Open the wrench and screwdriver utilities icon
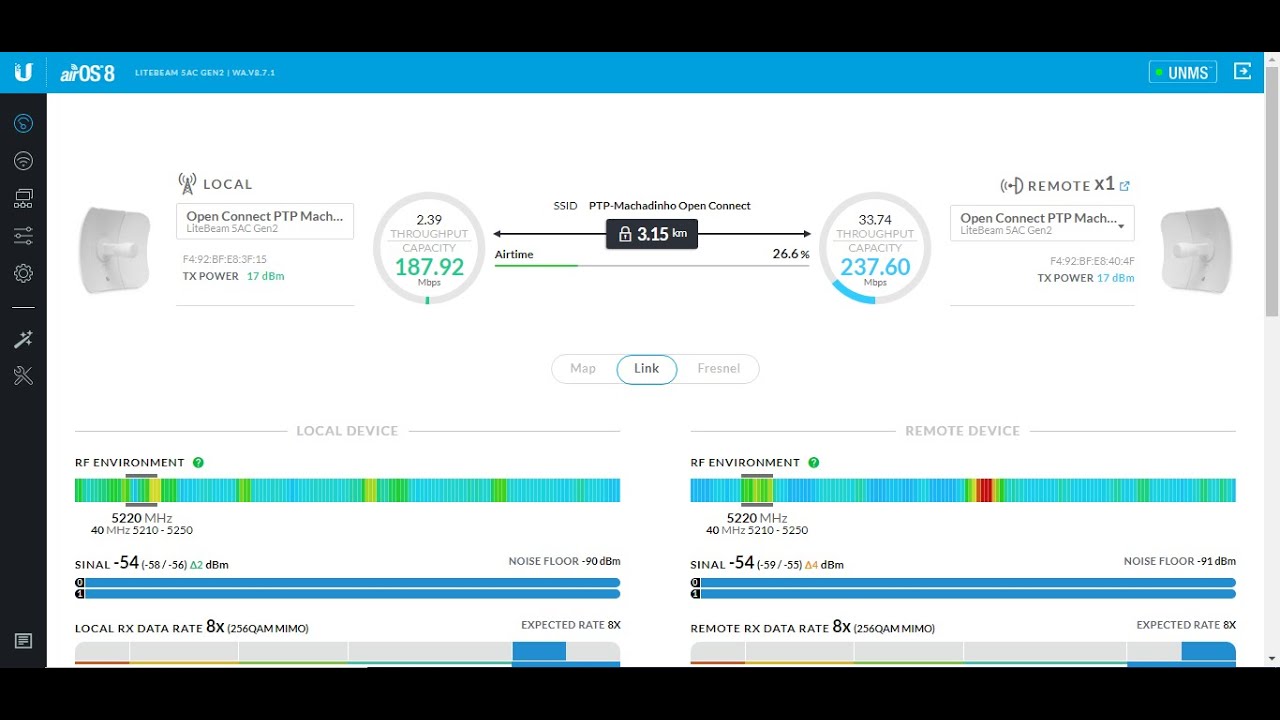 tap(23, 376)
